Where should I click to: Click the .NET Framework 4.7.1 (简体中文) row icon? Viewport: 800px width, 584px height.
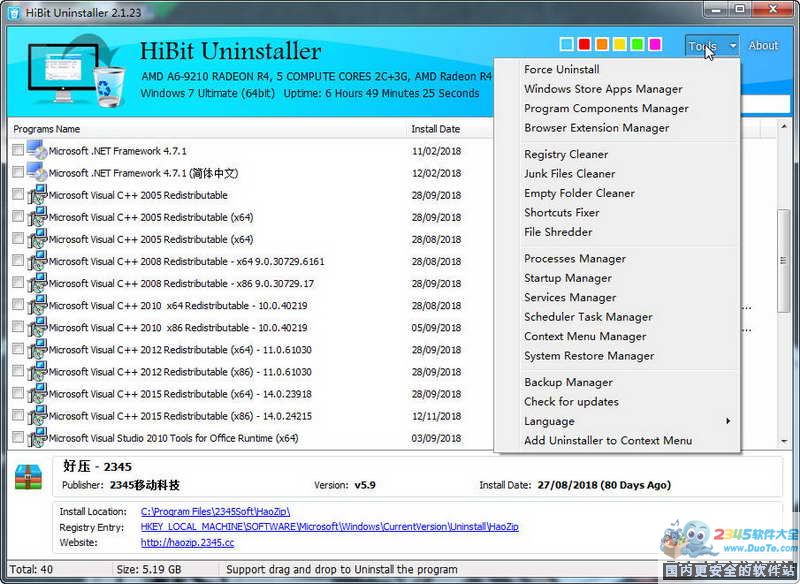coord(37,172)
